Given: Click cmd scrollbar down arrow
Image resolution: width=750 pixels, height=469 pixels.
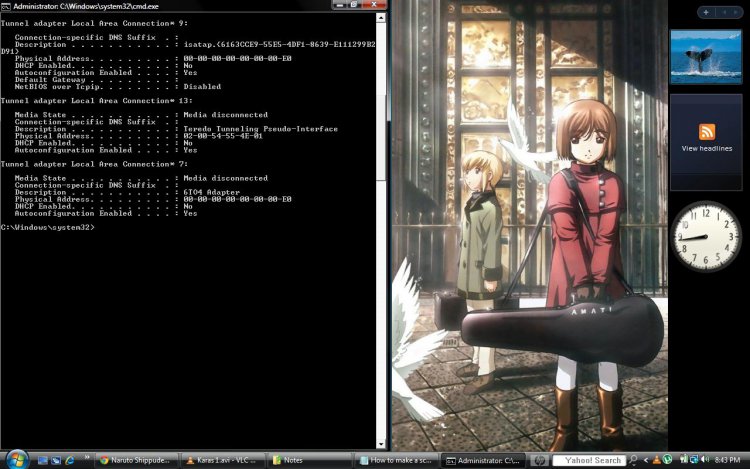Looking at the screenshot, I should [x=381, y=444].
